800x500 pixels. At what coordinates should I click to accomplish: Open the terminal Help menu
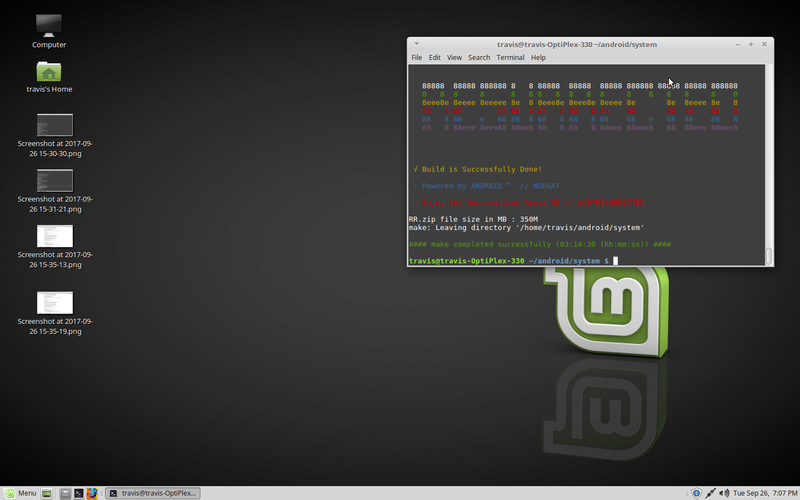538,57
